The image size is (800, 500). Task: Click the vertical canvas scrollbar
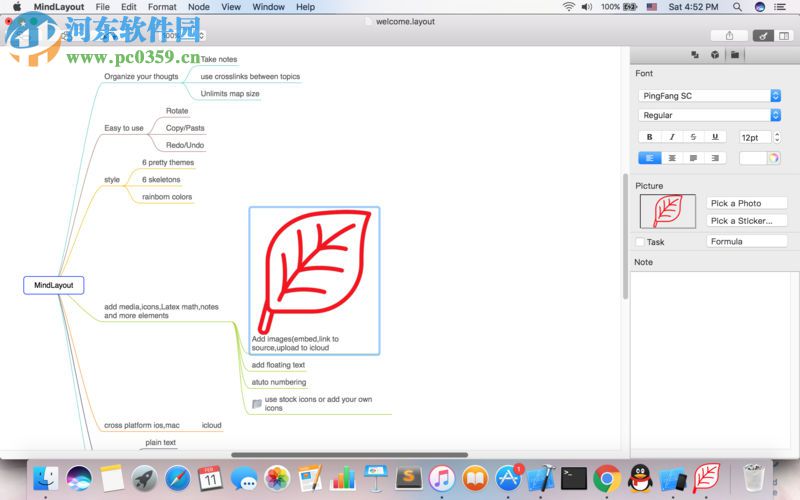625,236
